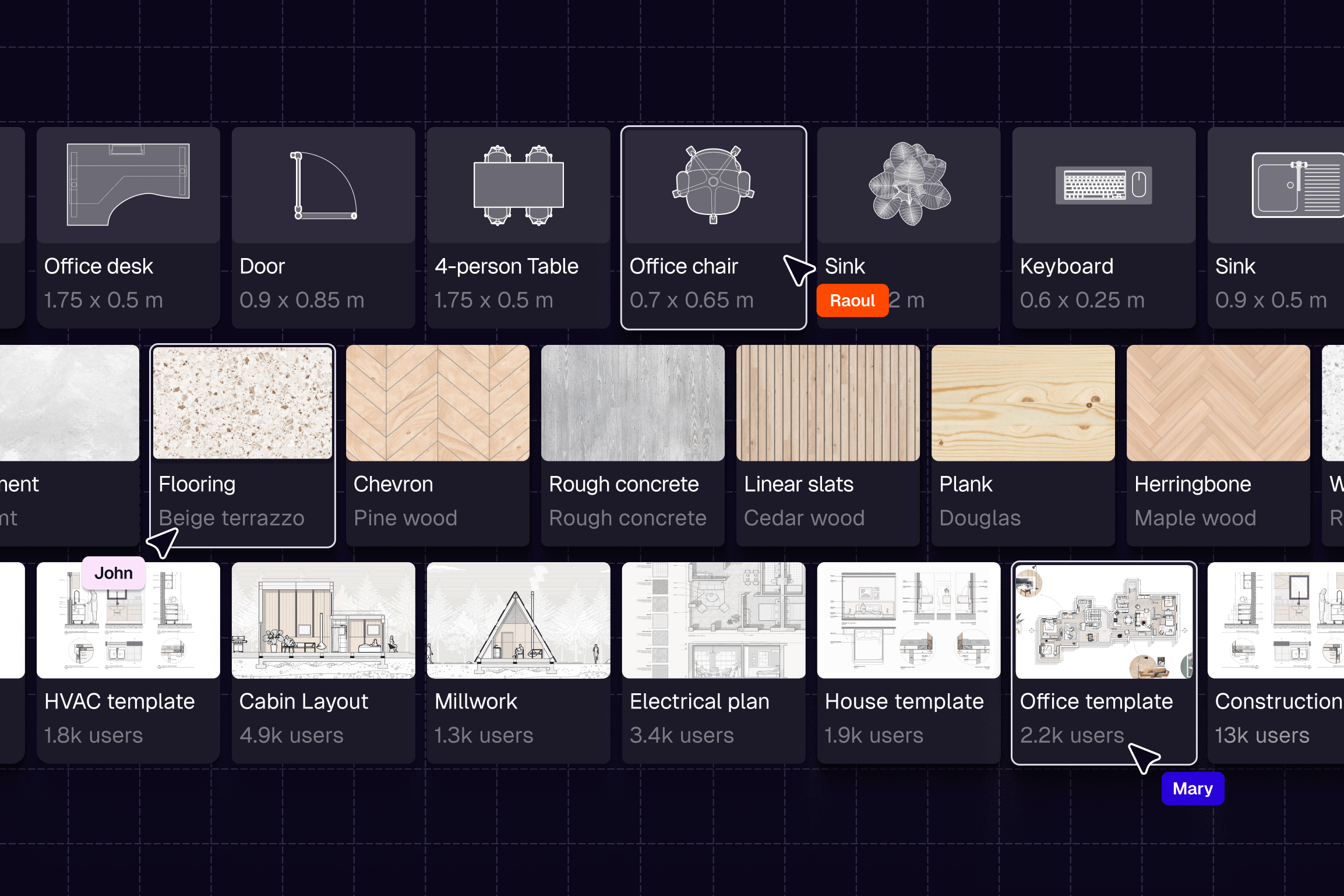Open the Electrical plan template
1344x896 pixels.
[x=714, y=620]
